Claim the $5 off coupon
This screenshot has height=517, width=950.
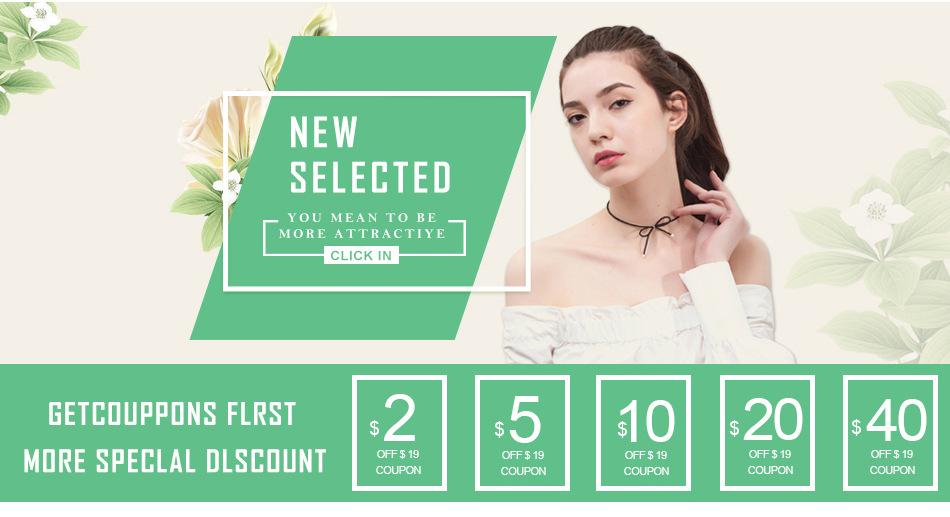522,433
